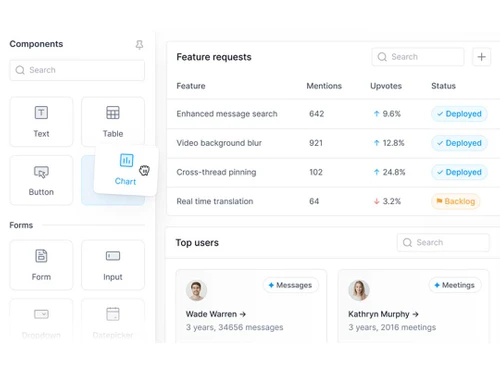Click the Mentions column header

pyautogui.click(x=324, y=86)
